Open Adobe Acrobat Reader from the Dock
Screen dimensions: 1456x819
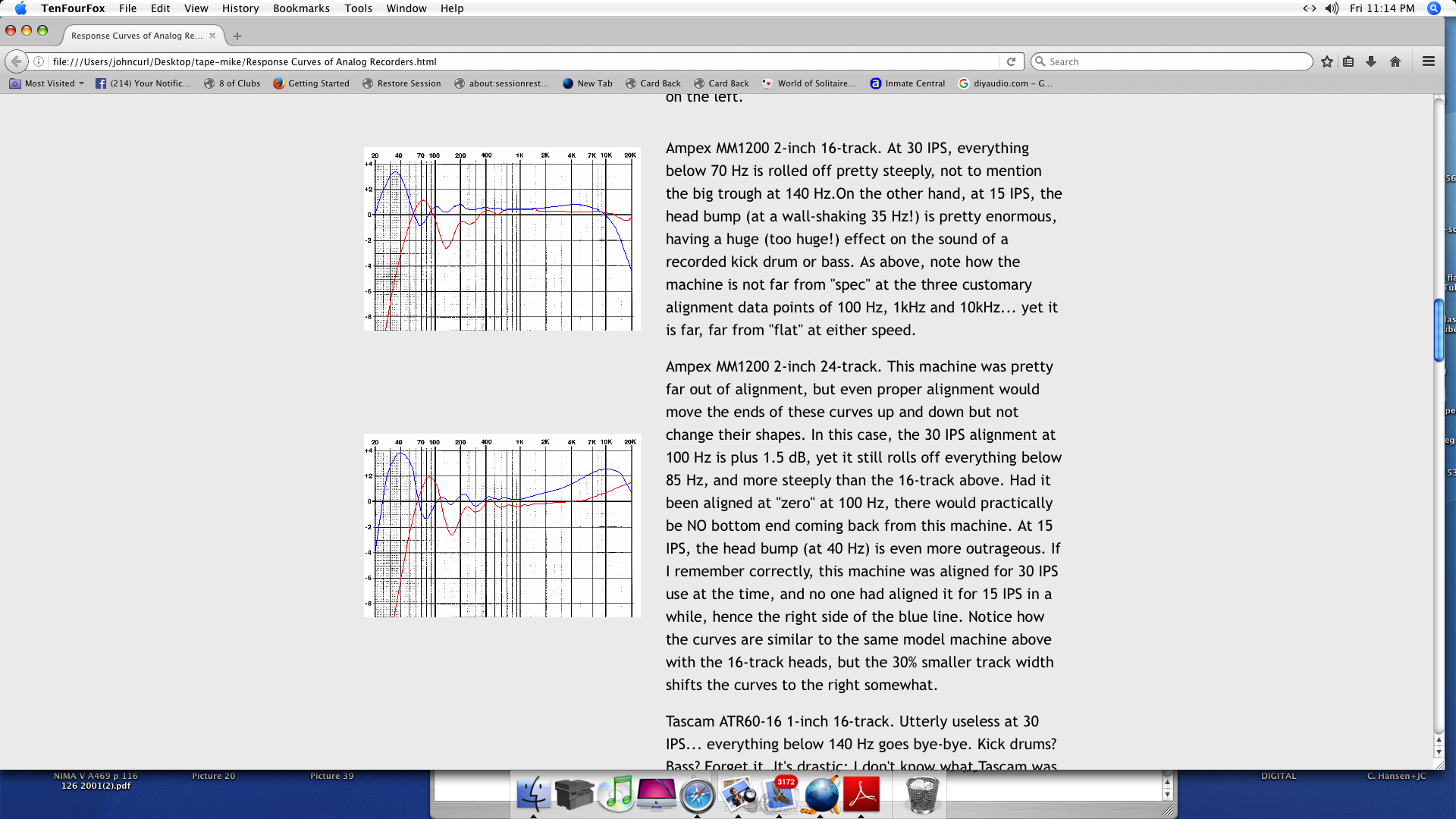click(861, 794)
